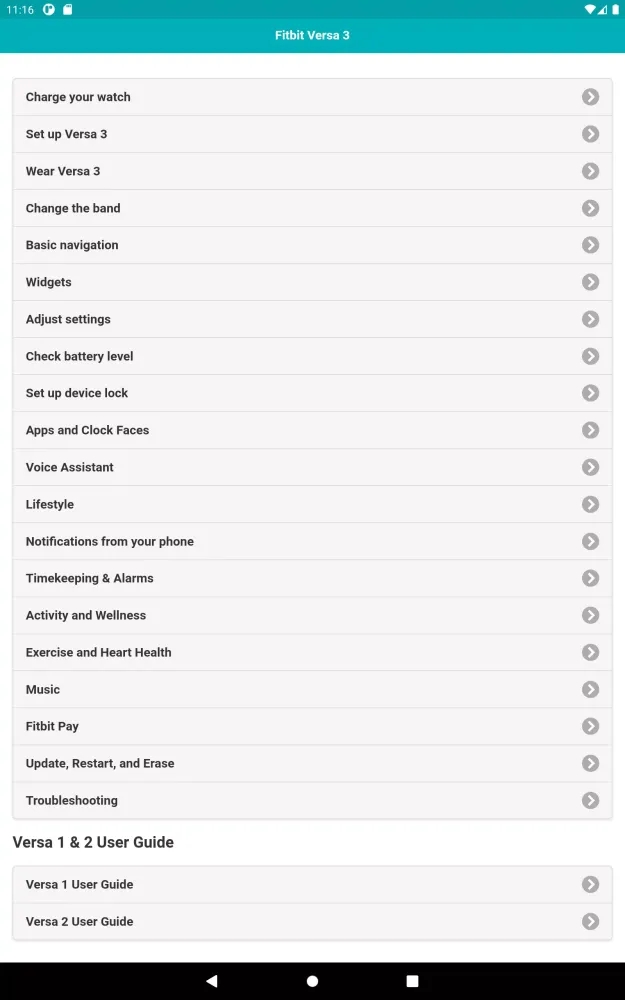The image size is (625, 1000).
Task: Open the Versa 1 User Guide
Action: (x=80, y=884)
